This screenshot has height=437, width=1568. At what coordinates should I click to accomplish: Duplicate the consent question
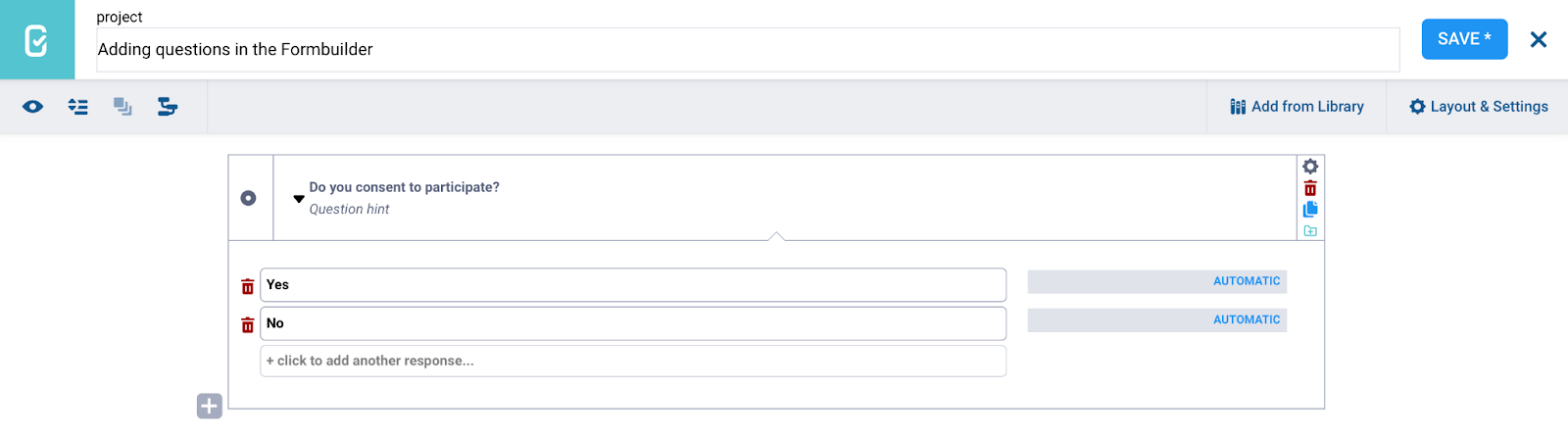1310,210
